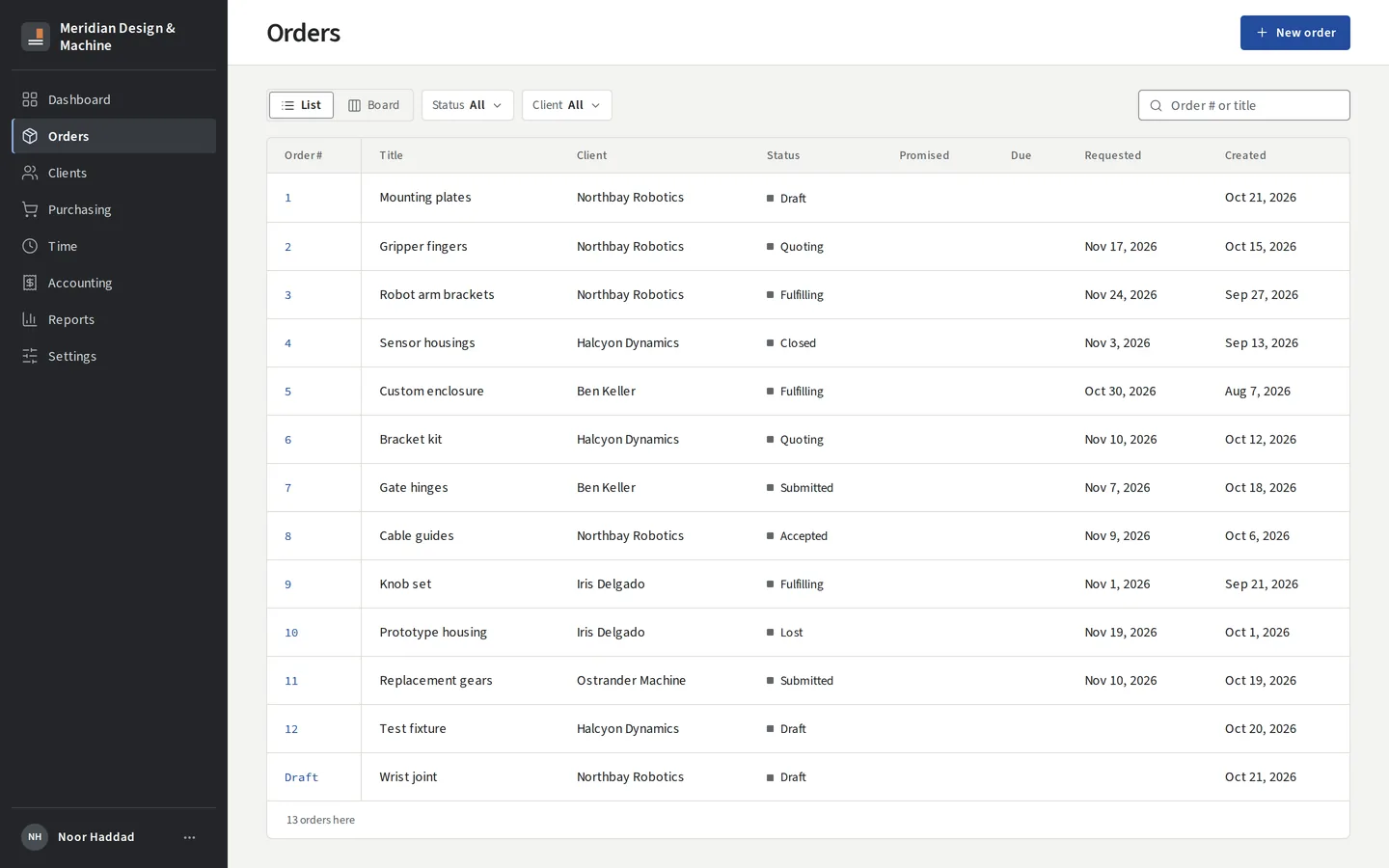Viewport: 1389px width, 868px height.
Task: Click the Time clock icon in sidebar
Action: (x=30, y=246)
